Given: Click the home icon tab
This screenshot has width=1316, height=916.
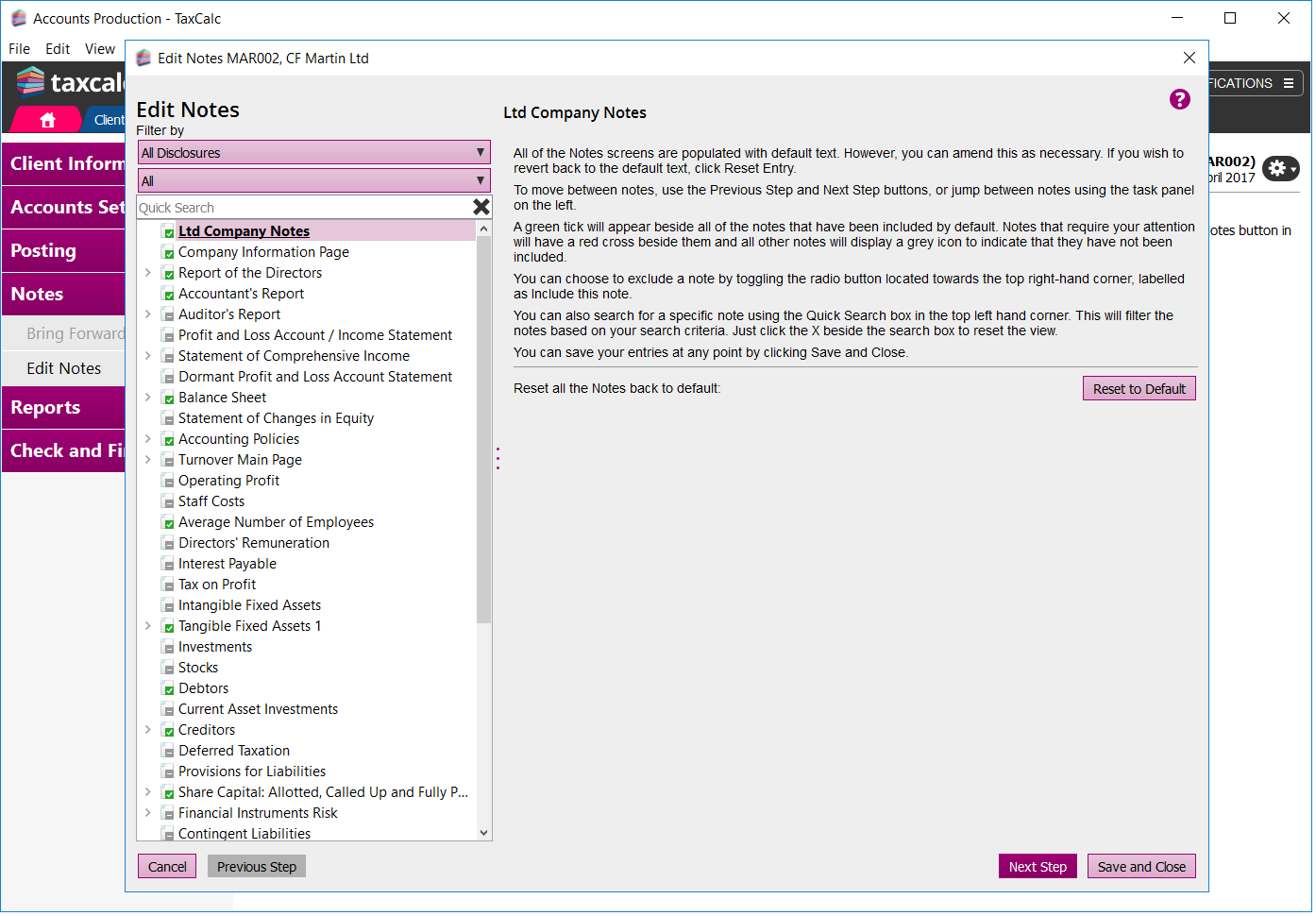Looking at the screenshot, I should pos(48,120).
